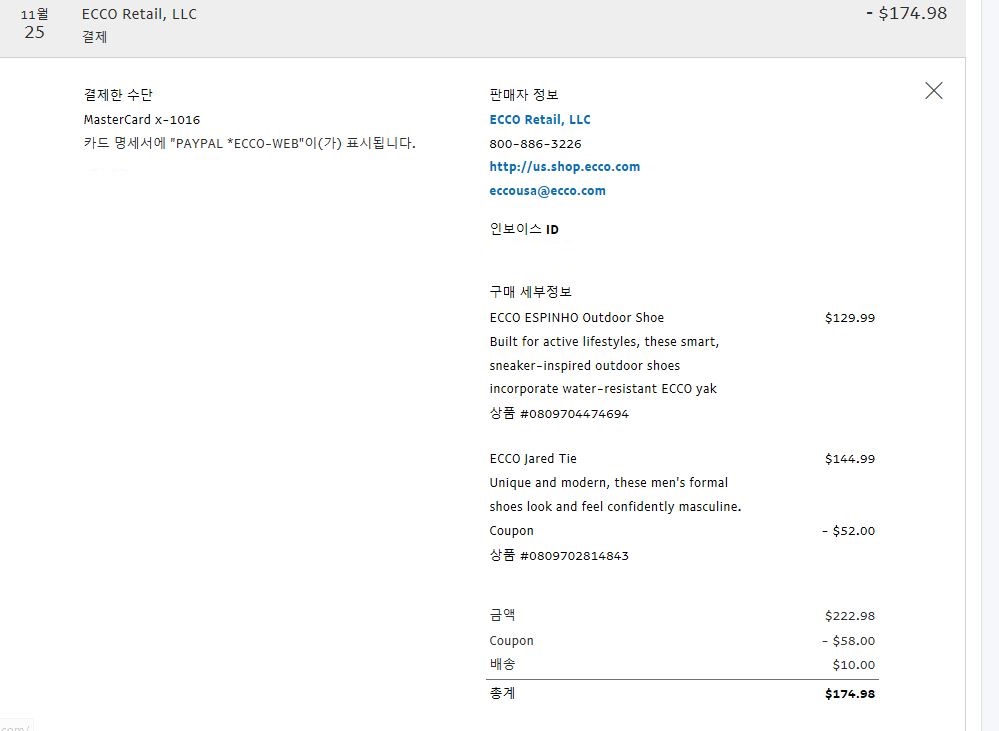Click the eccousa@ecco.com email link
Screen dimensions: 999x731
[547, 191]
